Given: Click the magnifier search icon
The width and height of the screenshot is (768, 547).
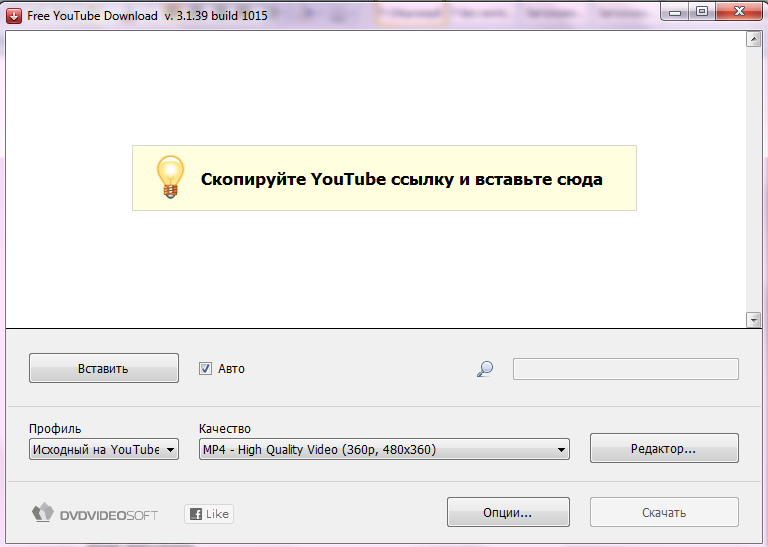Looking at the screenshot, I should [485, 369].
